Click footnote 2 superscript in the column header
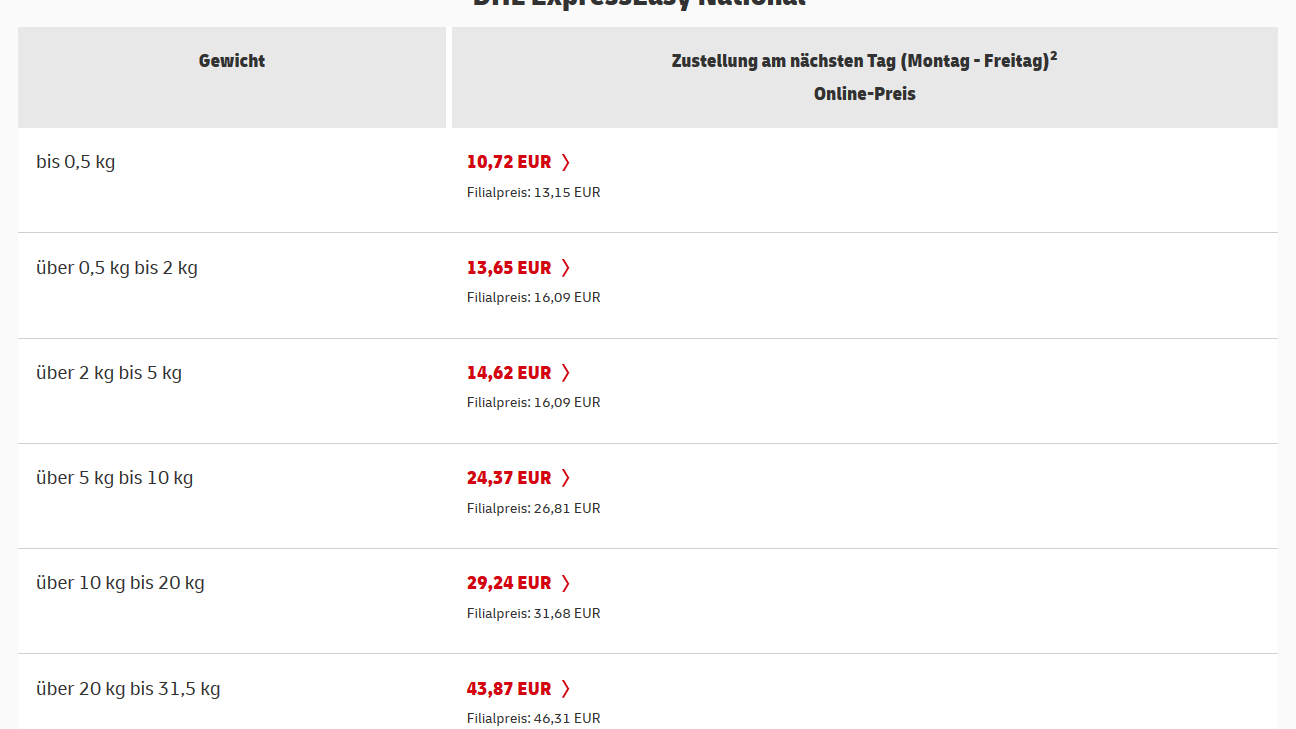This screenshot has height=729, width=1296. coord(1054,56)
